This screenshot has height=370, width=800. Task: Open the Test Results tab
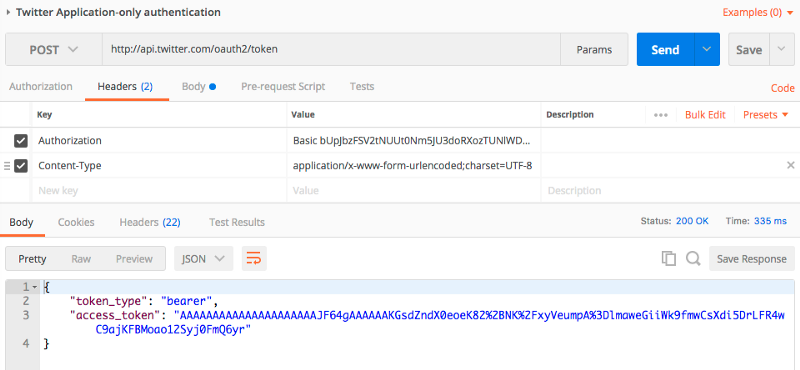coord(237,222)
